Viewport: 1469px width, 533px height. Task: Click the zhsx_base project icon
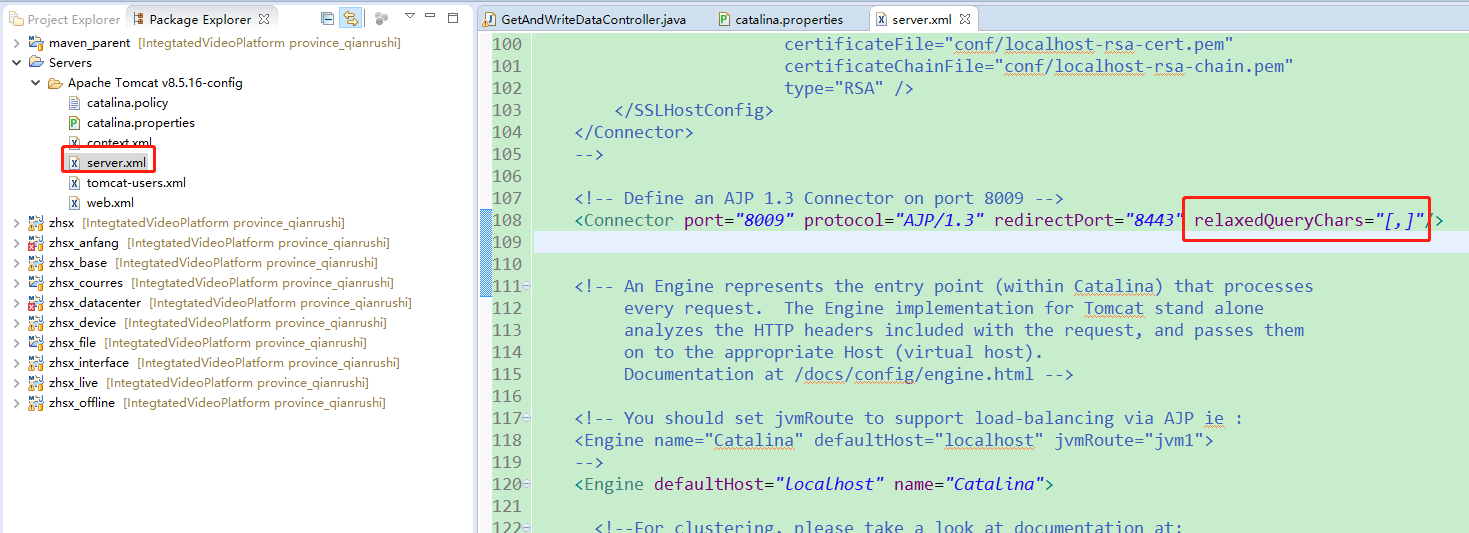[x=37, y=262]
